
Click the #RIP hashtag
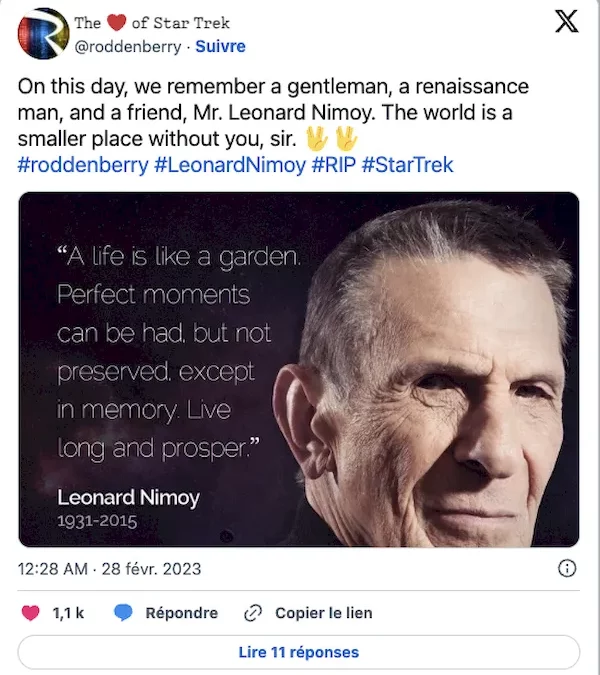332,164
